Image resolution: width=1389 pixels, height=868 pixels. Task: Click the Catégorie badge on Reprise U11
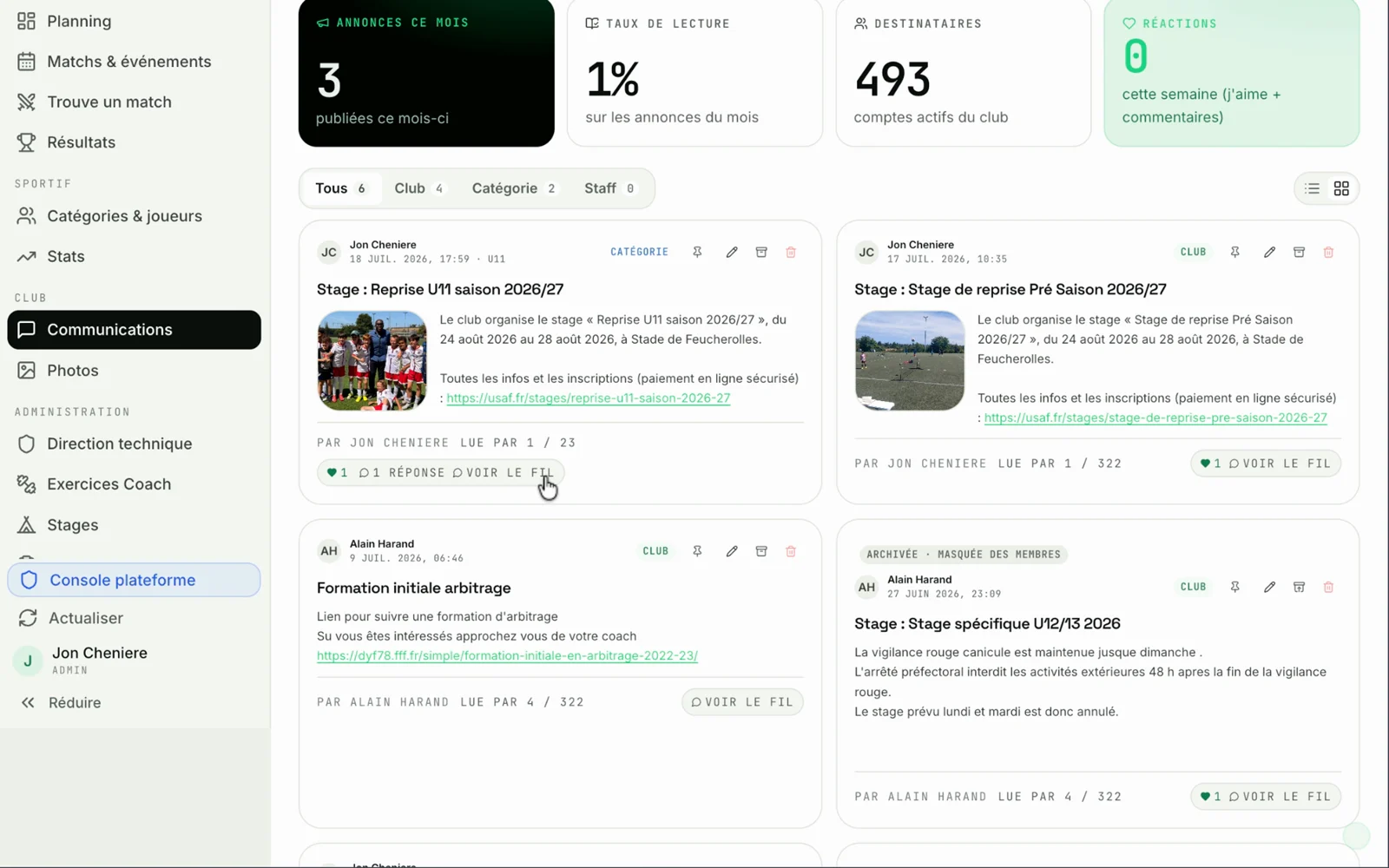coord(639,252)
